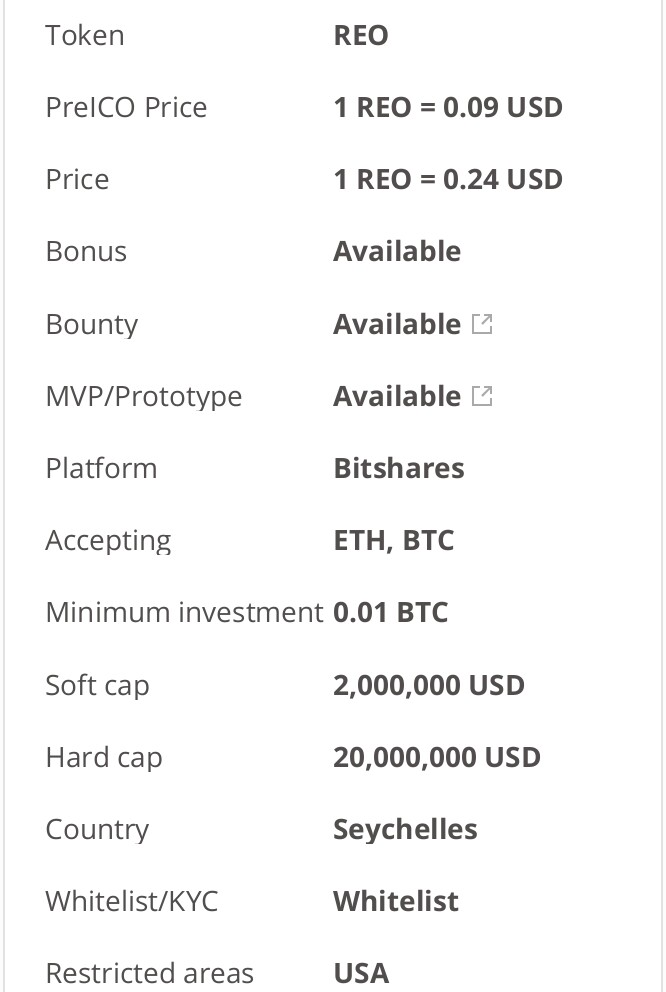Image resolution: width=666 pixels, height=992 pixels.
Task: Select the Seychelles country value
Action: click(405, 829)
